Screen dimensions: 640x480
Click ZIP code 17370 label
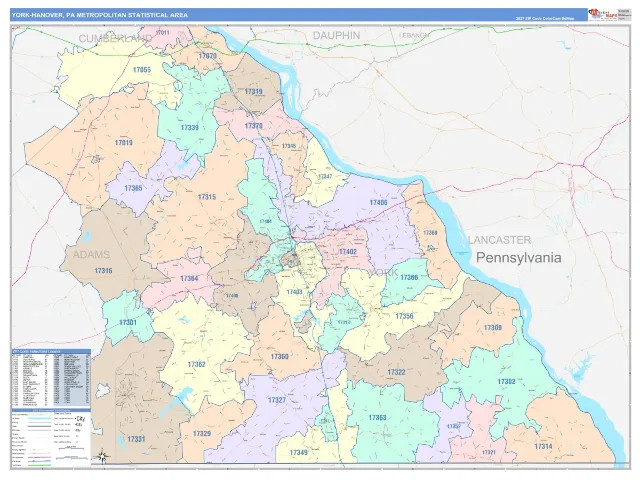(253, 126)
